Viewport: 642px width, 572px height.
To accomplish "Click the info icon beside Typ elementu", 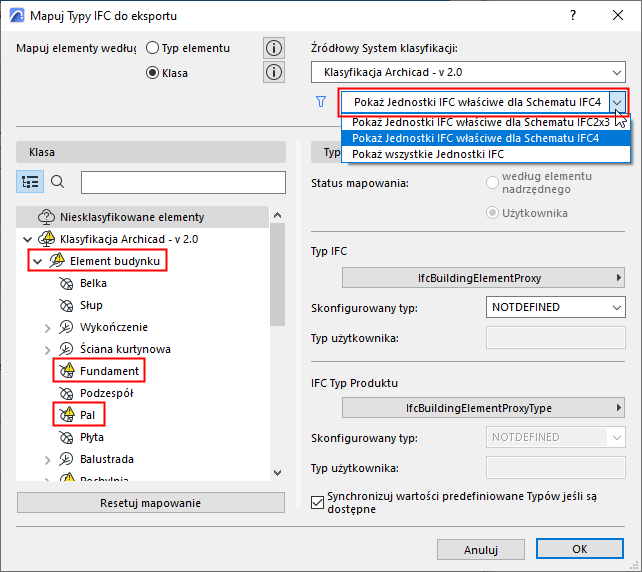I will [x=274, y=48].
